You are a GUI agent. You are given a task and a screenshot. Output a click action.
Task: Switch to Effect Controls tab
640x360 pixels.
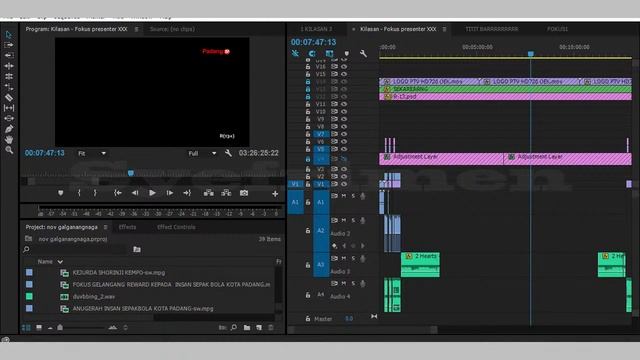tap(176, 227)
